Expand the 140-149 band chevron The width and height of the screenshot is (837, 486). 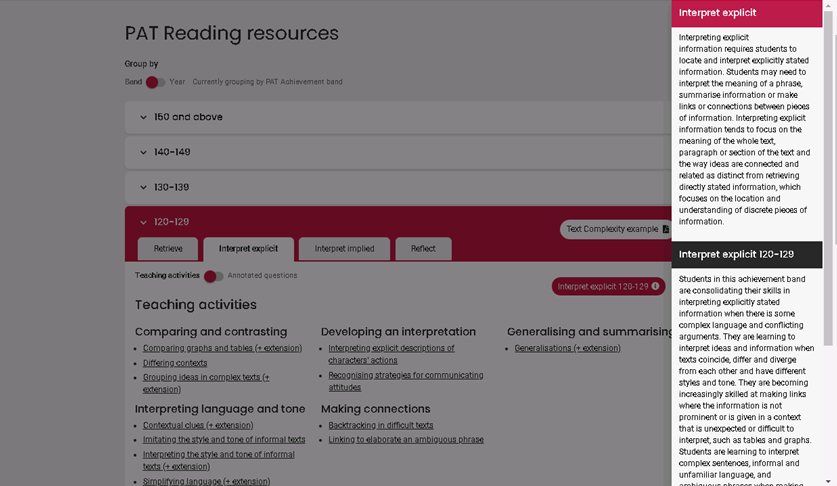[143, 152]
